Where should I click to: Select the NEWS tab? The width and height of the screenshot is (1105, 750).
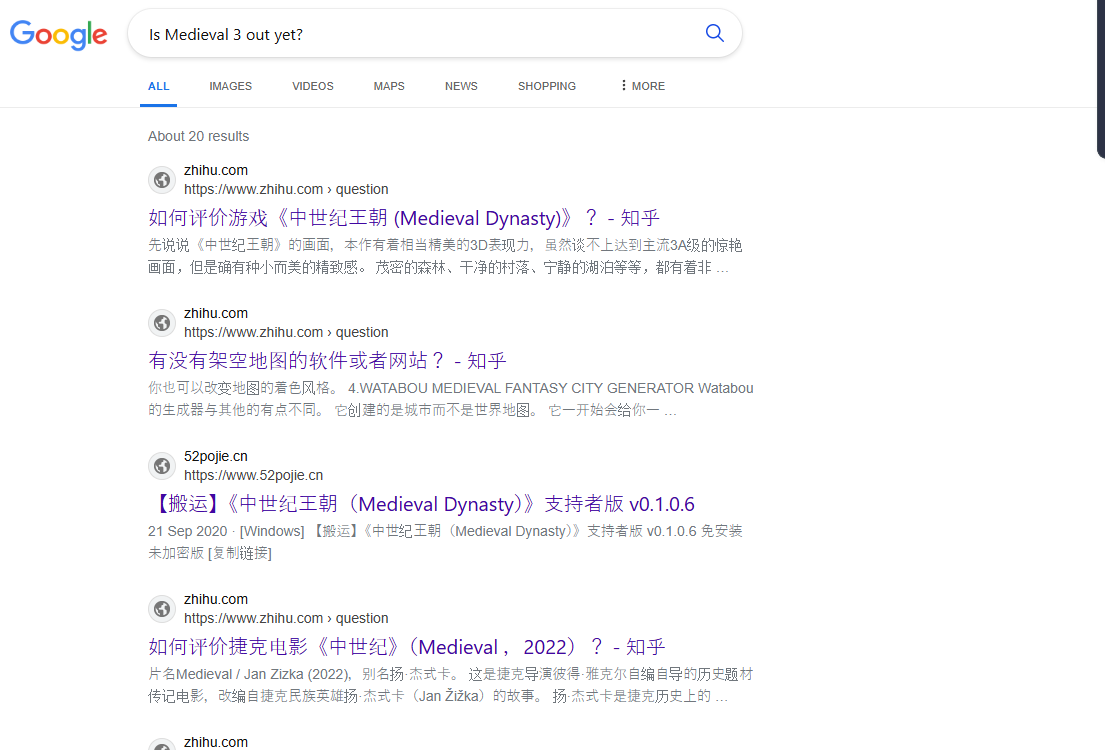(461, 86)
